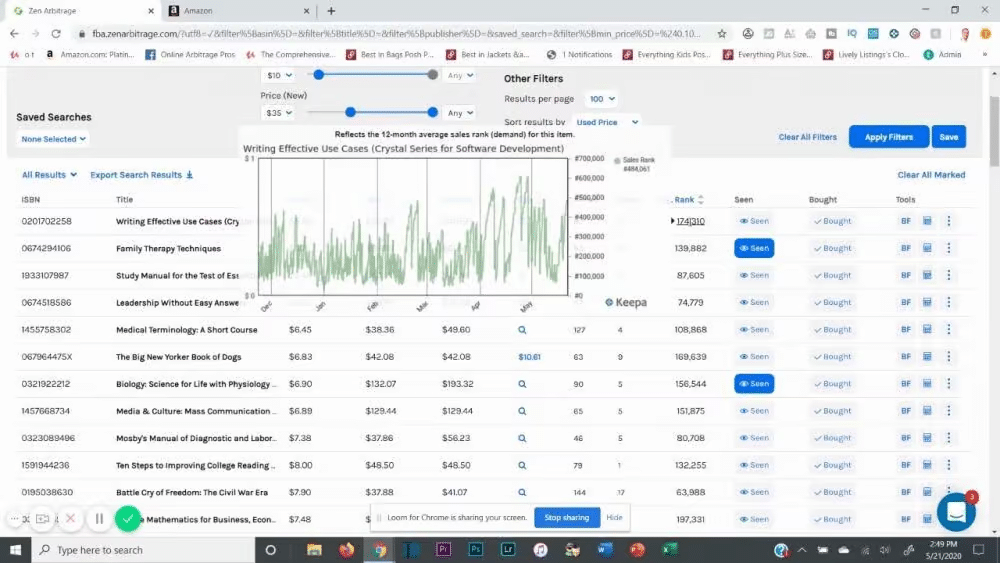Open BF tool for Ten Steps row
Viewport: 1000px width, 563px height.
click(x=906, y=465)
